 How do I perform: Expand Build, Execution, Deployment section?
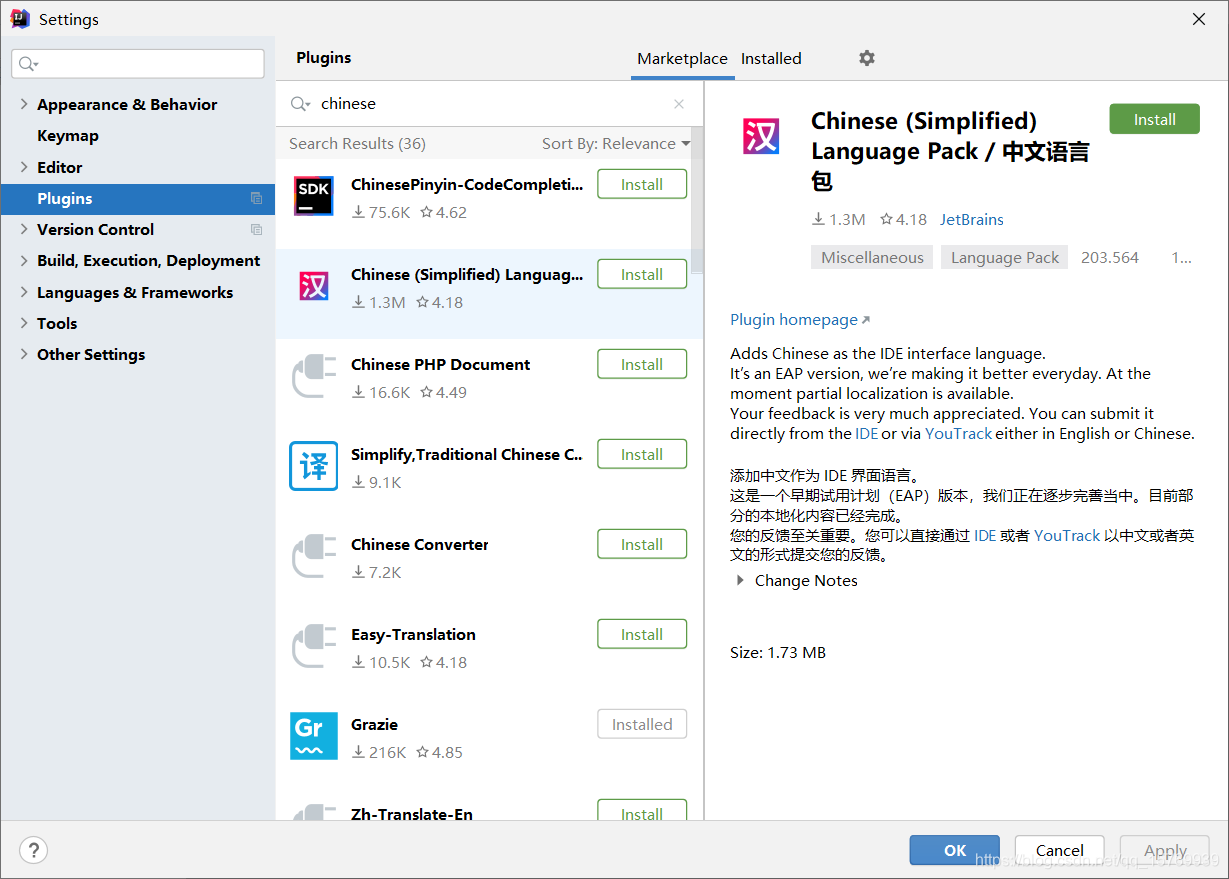click(x=24, y=260)
